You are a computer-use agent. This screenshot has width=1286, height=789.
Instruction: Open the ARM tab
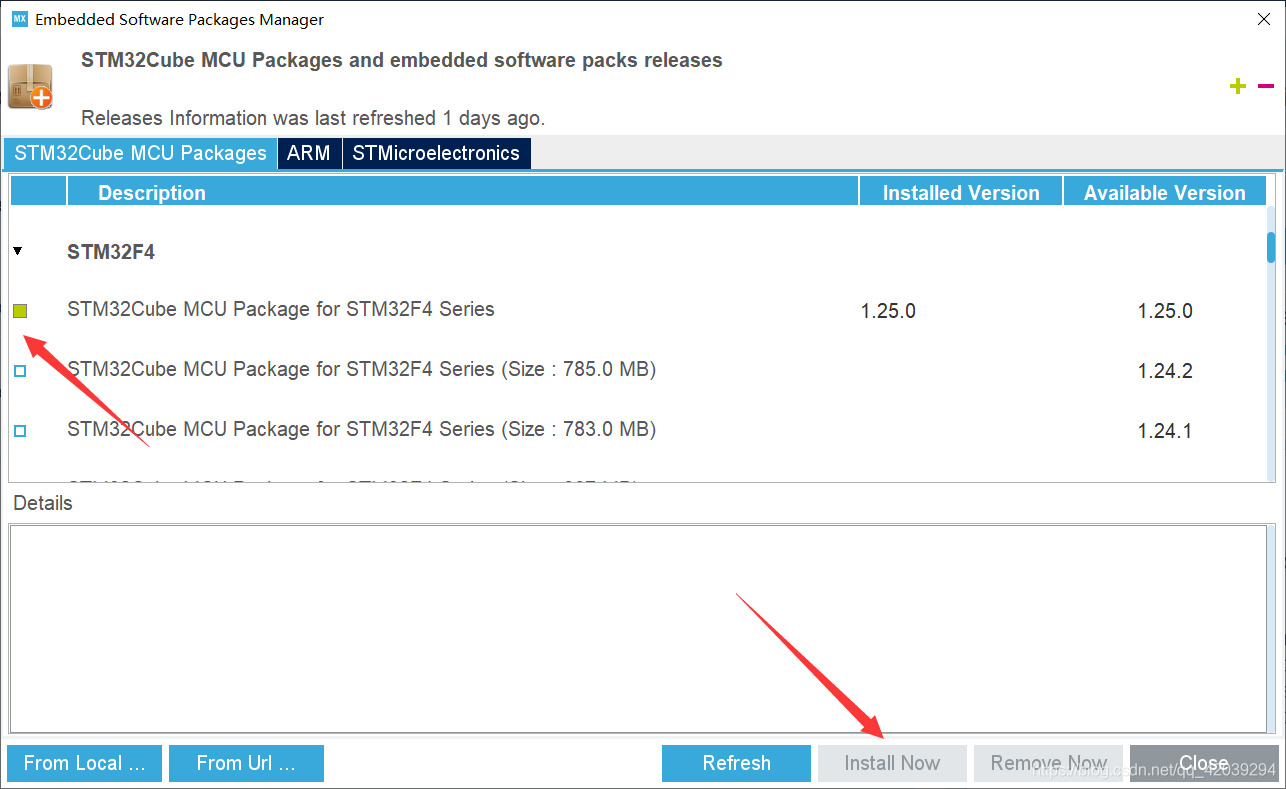309,153
